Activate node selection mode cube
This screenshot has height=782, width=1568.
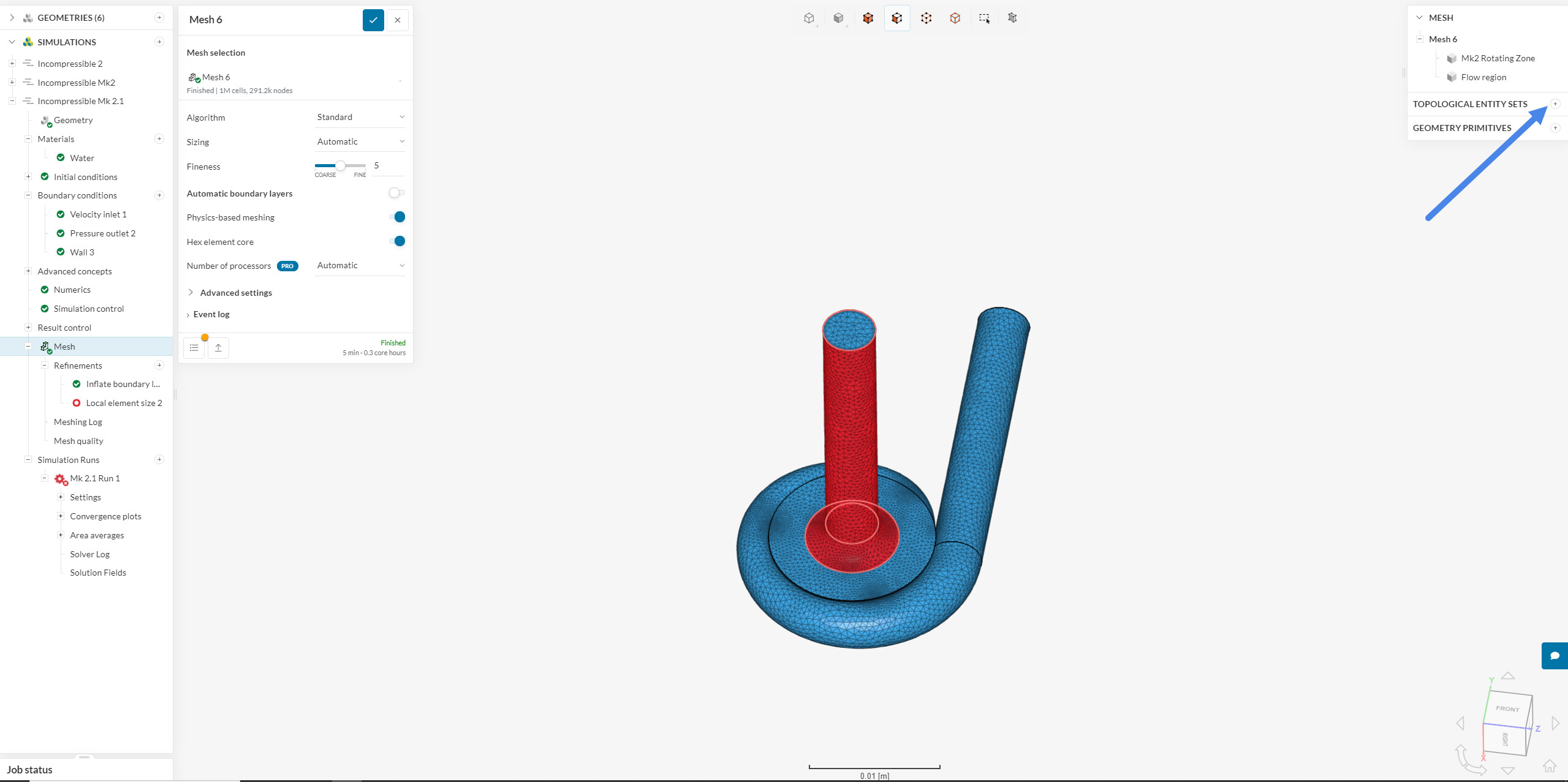point(955,18)
